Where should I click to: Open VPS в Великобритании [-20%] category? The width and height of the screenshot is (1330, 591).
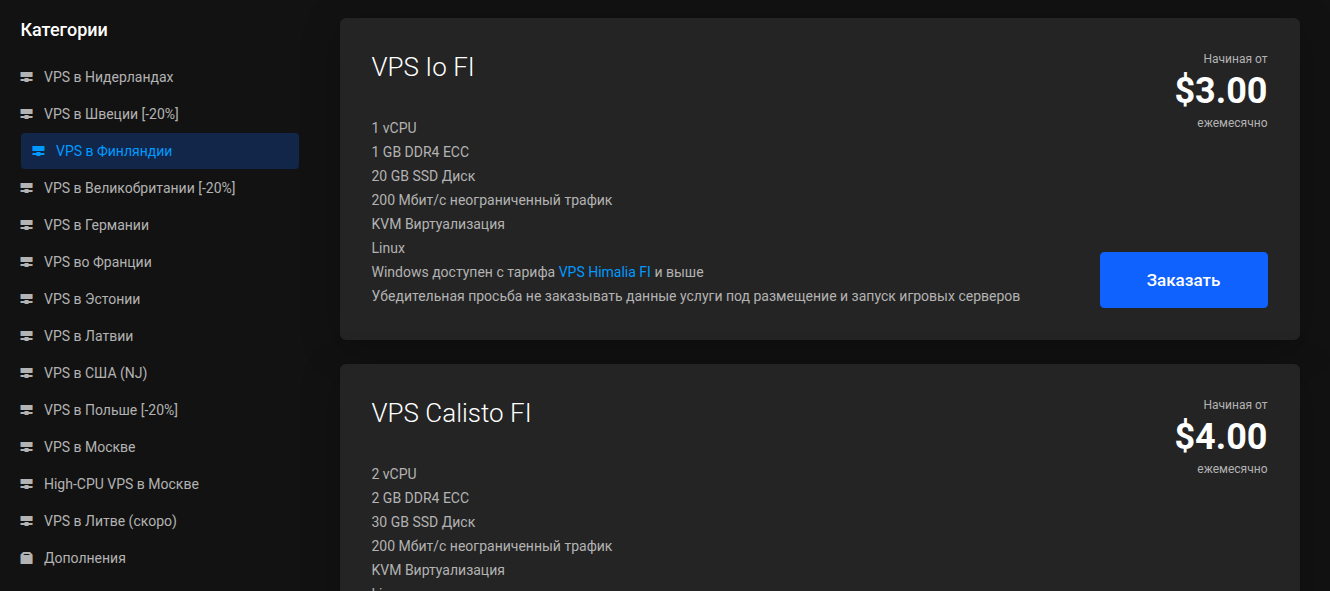coord(139,188)
